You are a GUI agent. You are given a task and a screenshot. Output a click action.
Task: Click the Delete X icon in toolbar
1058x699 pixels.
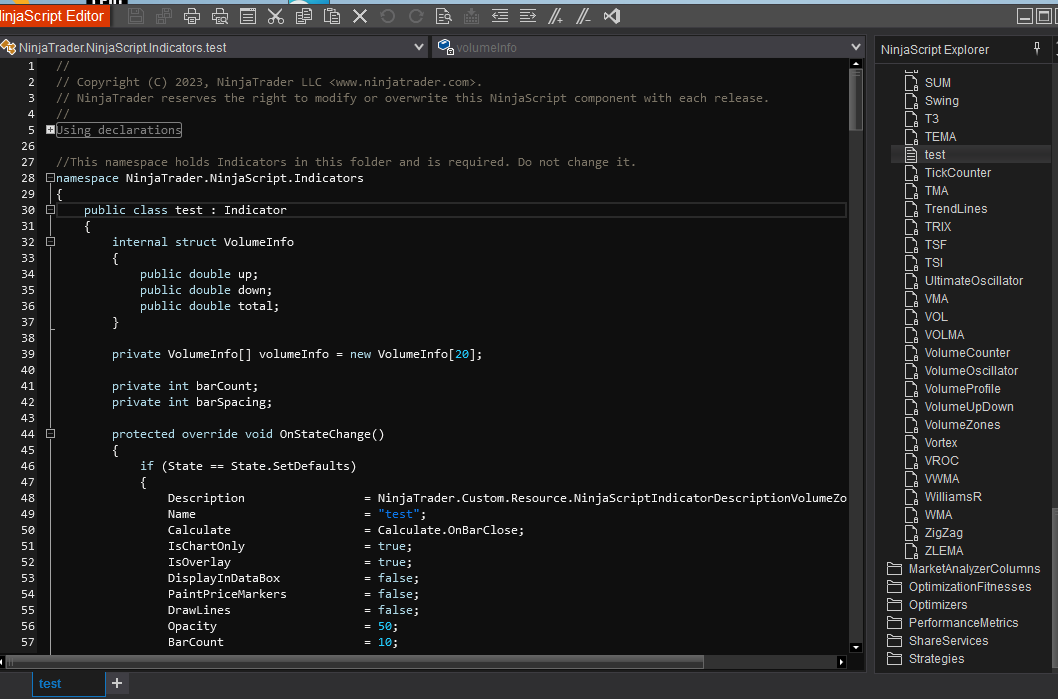(x=360, y=16)
